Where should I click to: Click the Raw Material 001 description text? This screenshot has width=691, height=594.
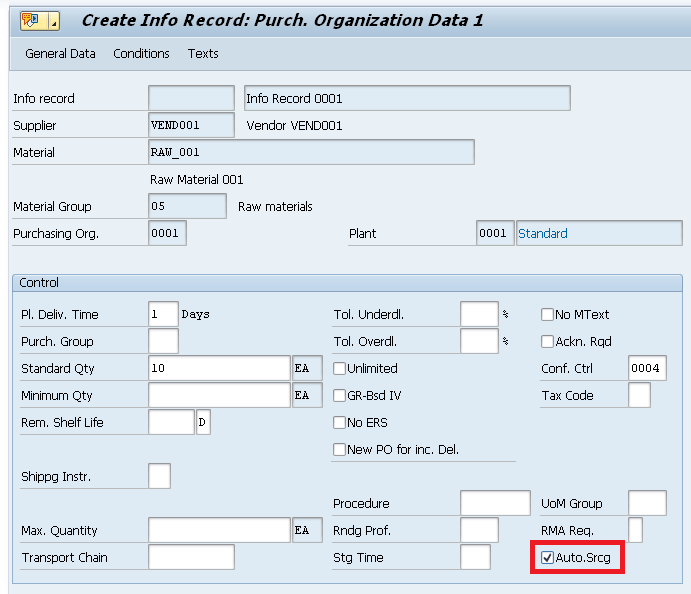[x=197, y=180]
